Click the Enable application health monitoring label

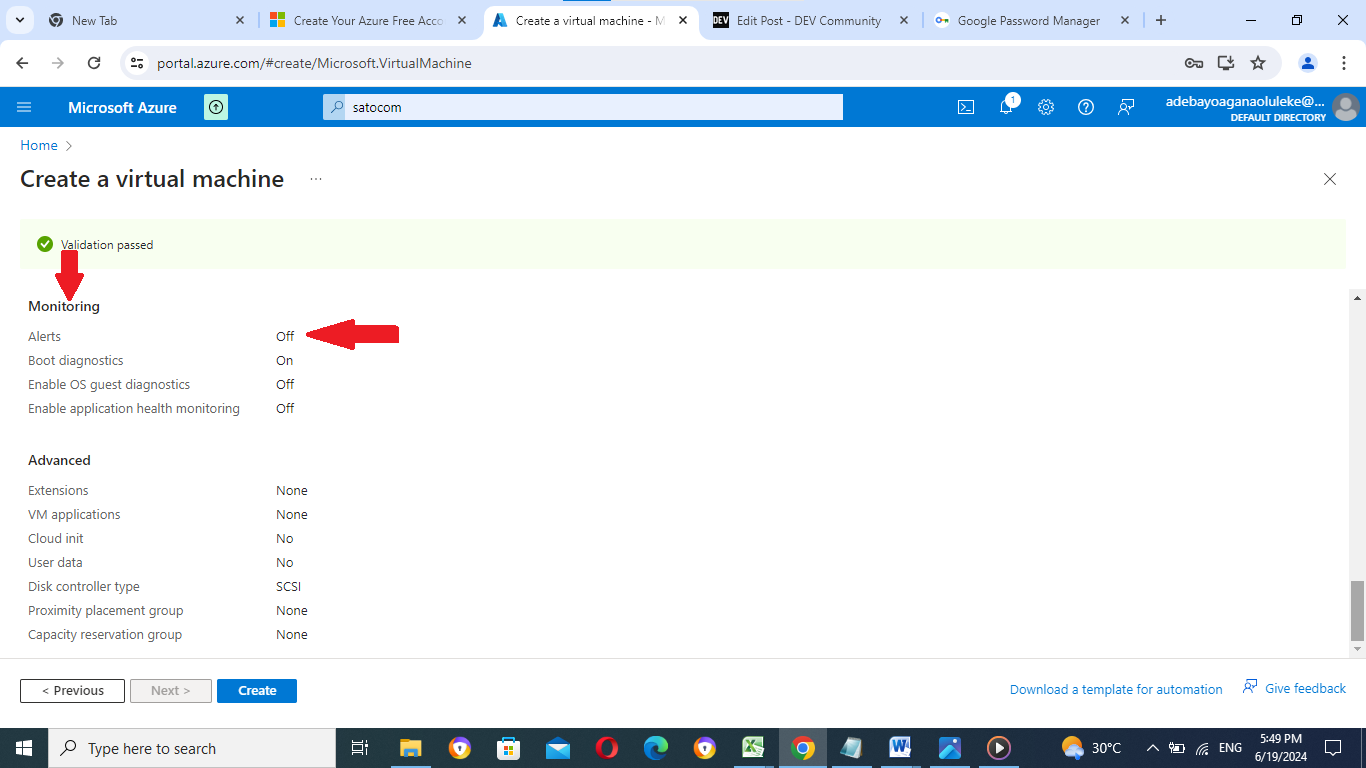[x=134, y=409]
